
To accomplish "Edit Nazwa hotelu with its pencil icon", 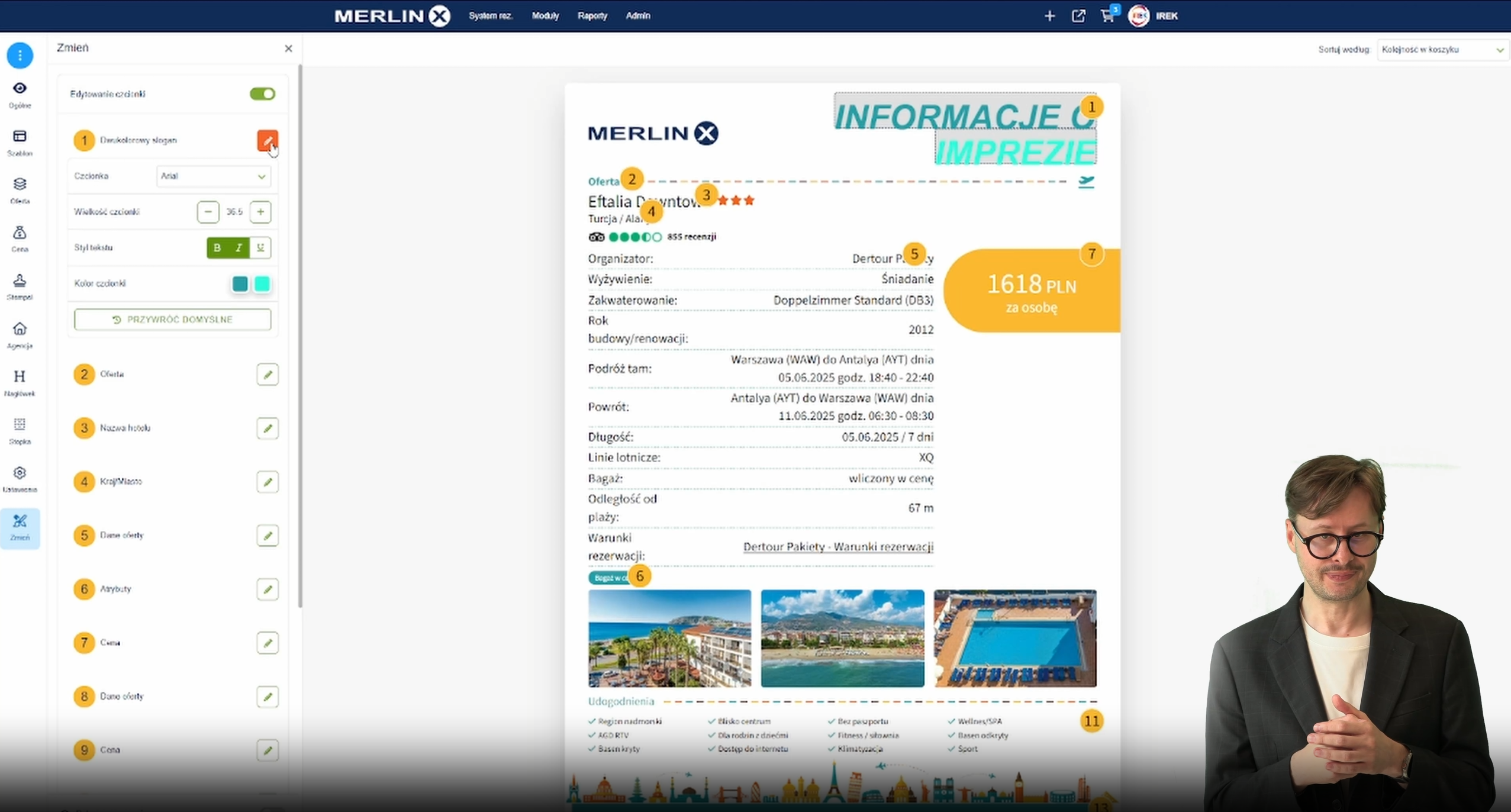I will [x=268, y=428].
